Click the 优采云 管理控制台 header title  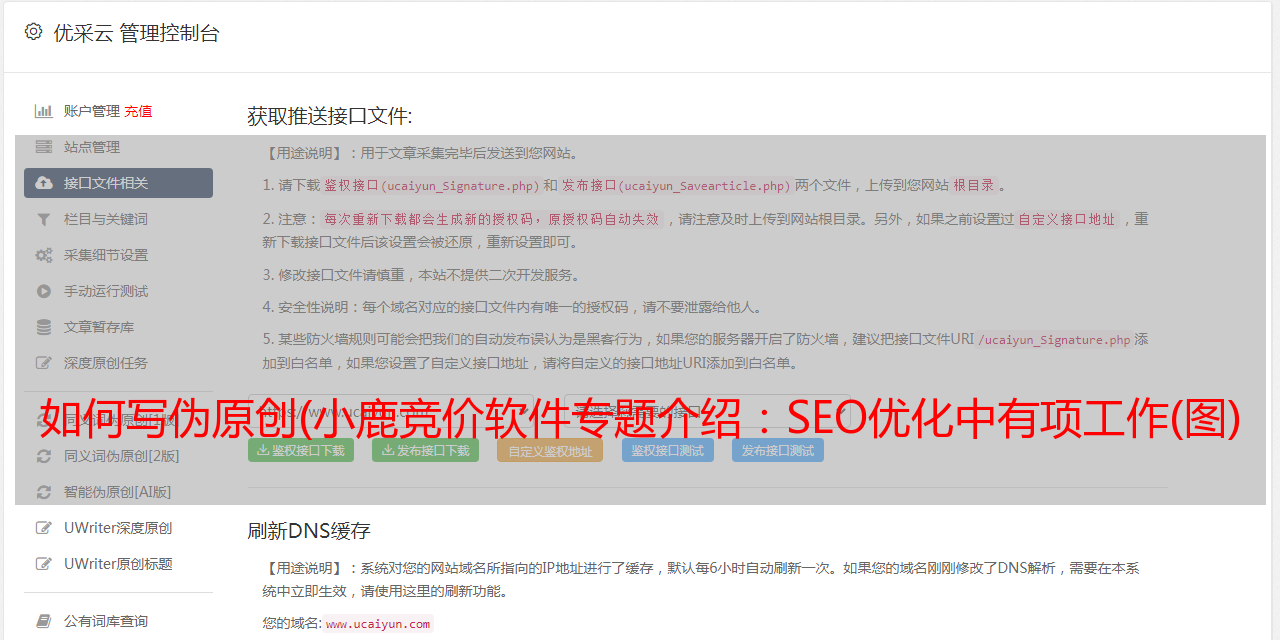(136, 33)
